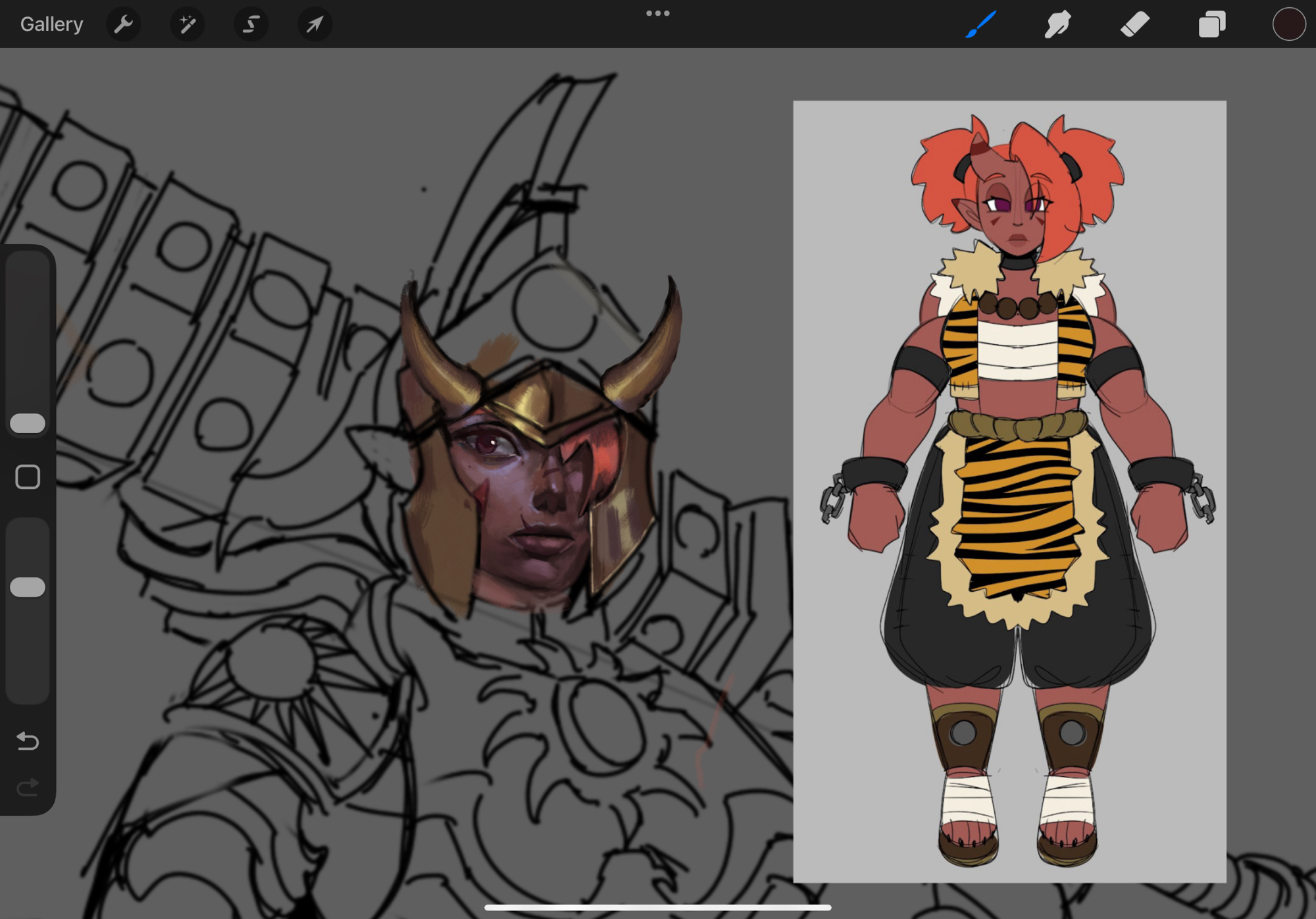This screenshot has width=1316, height=919.
Task: Open the active color swatch circle
Action: pos(1288,24)
